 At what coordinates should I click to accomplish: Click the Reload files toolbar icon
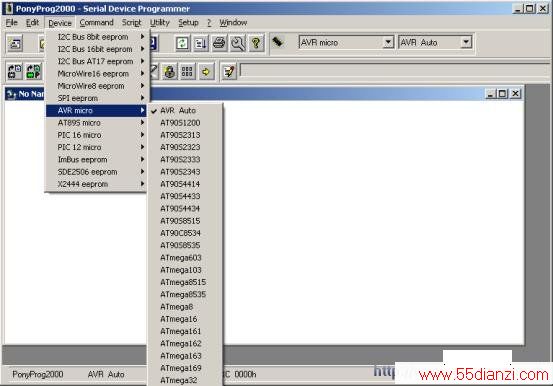182,43
